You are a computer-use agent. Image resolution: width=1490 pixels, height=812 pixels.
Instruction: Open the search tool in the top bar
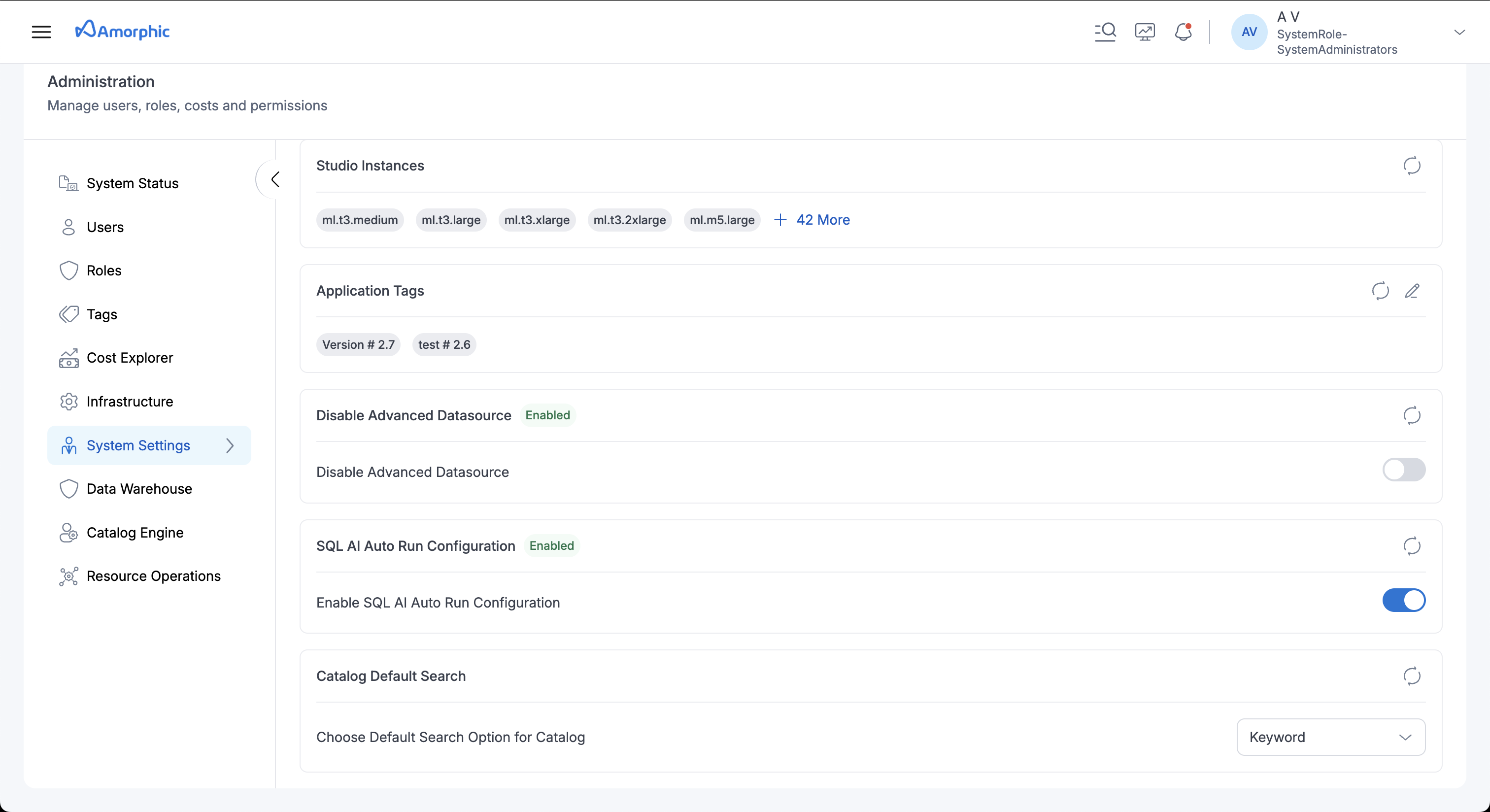[1105, 32]
